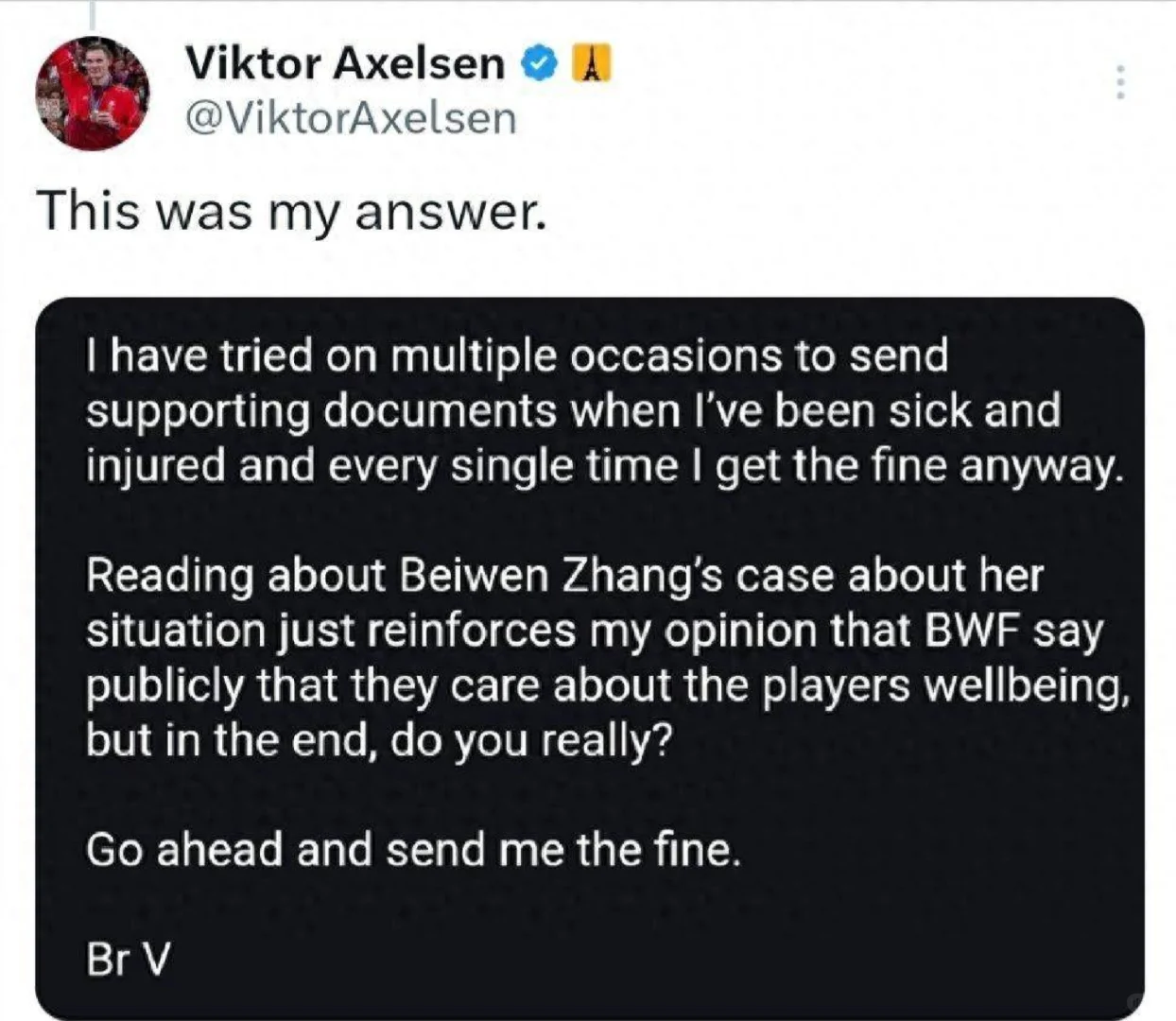Select the "This was my answer." tweet text
The width and height of the screenshot is (1176, 1021).
click(291, 210)
